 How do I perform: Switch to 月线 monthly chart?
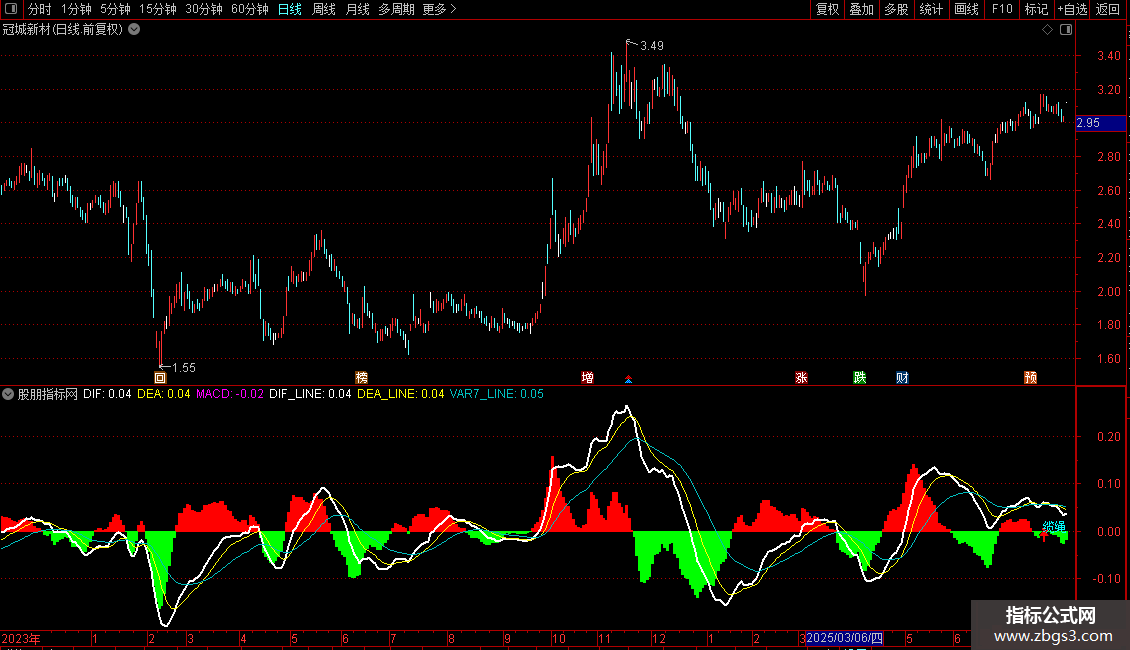(x=357, y=9)
